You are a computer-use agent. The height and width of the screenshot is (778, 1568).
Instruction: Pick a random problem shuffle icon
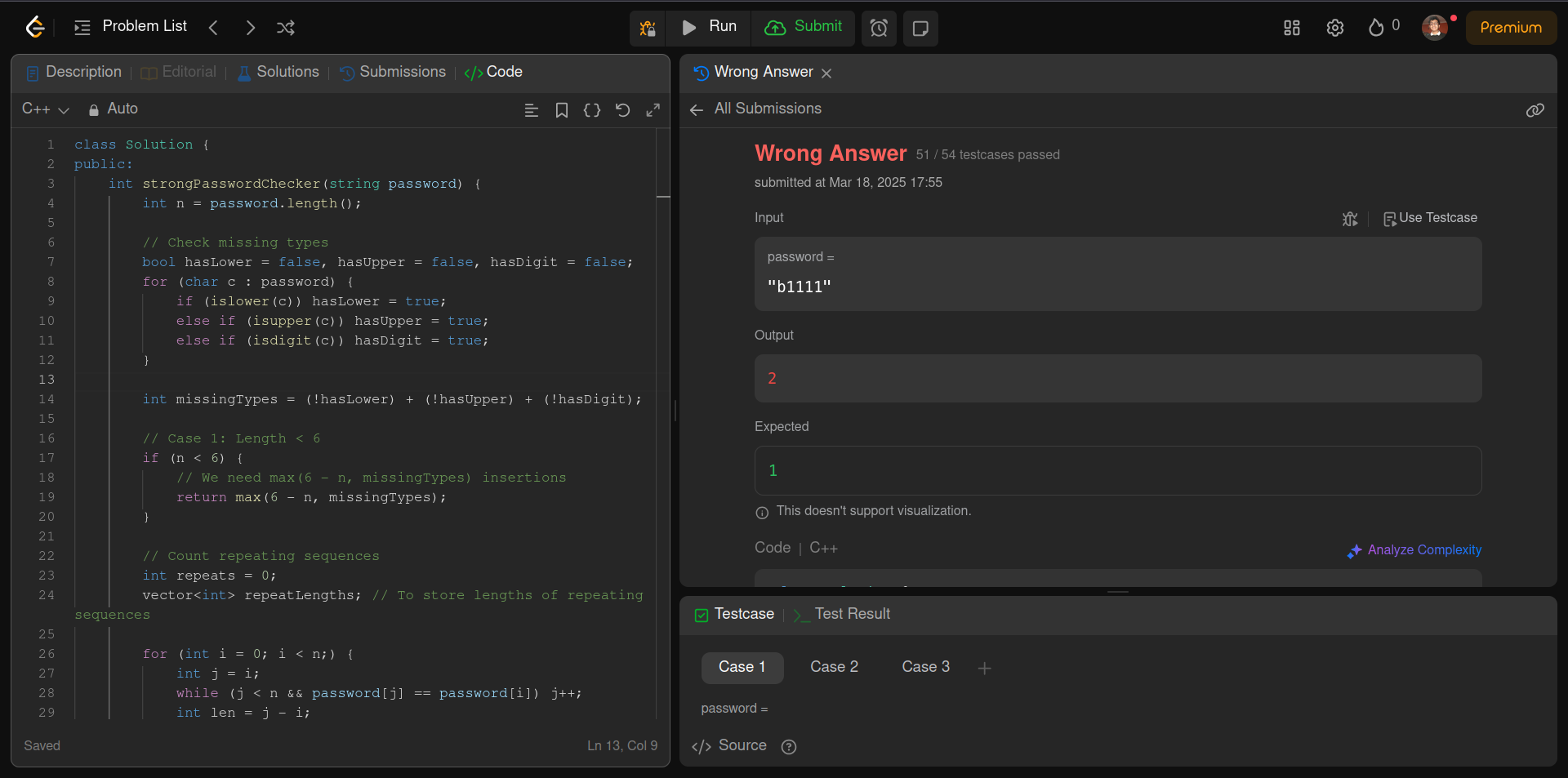(x=285, y=28)
